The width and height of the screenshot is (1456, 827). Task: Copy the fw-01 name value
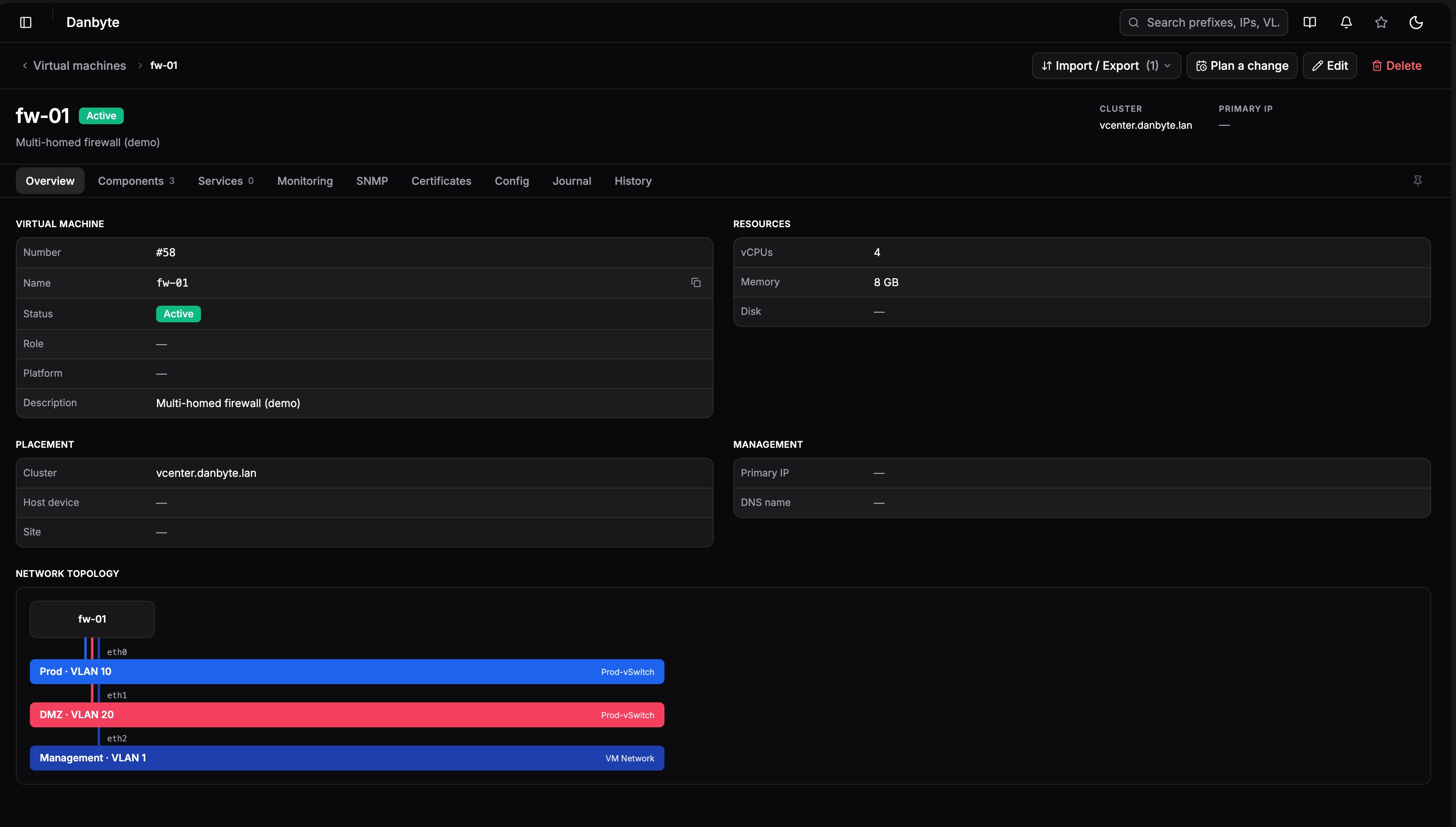click(x=696, y=283)
